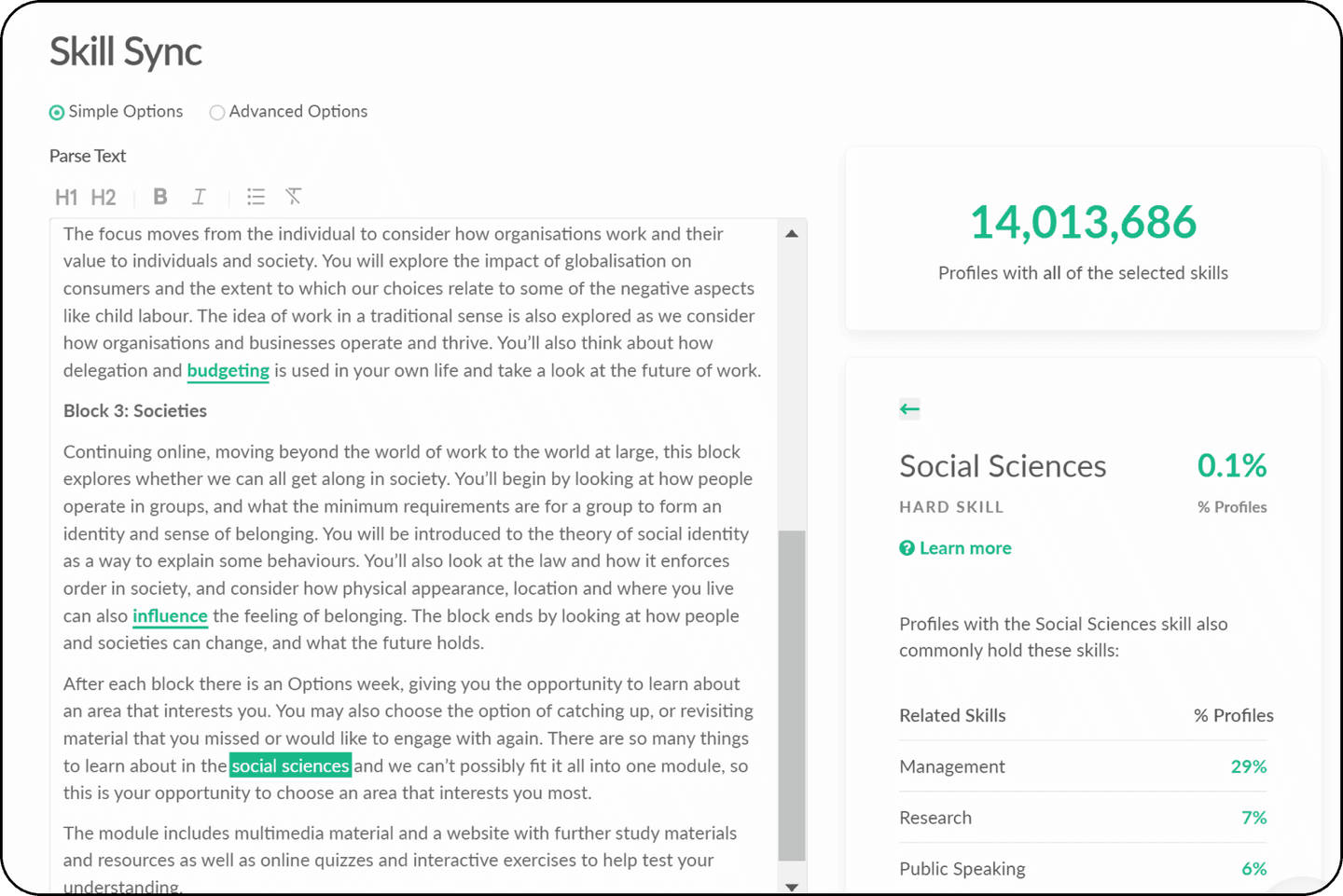Clear text formatting in editor
The height and width of the screenshot is (896, 1343).
click(294, 197)
